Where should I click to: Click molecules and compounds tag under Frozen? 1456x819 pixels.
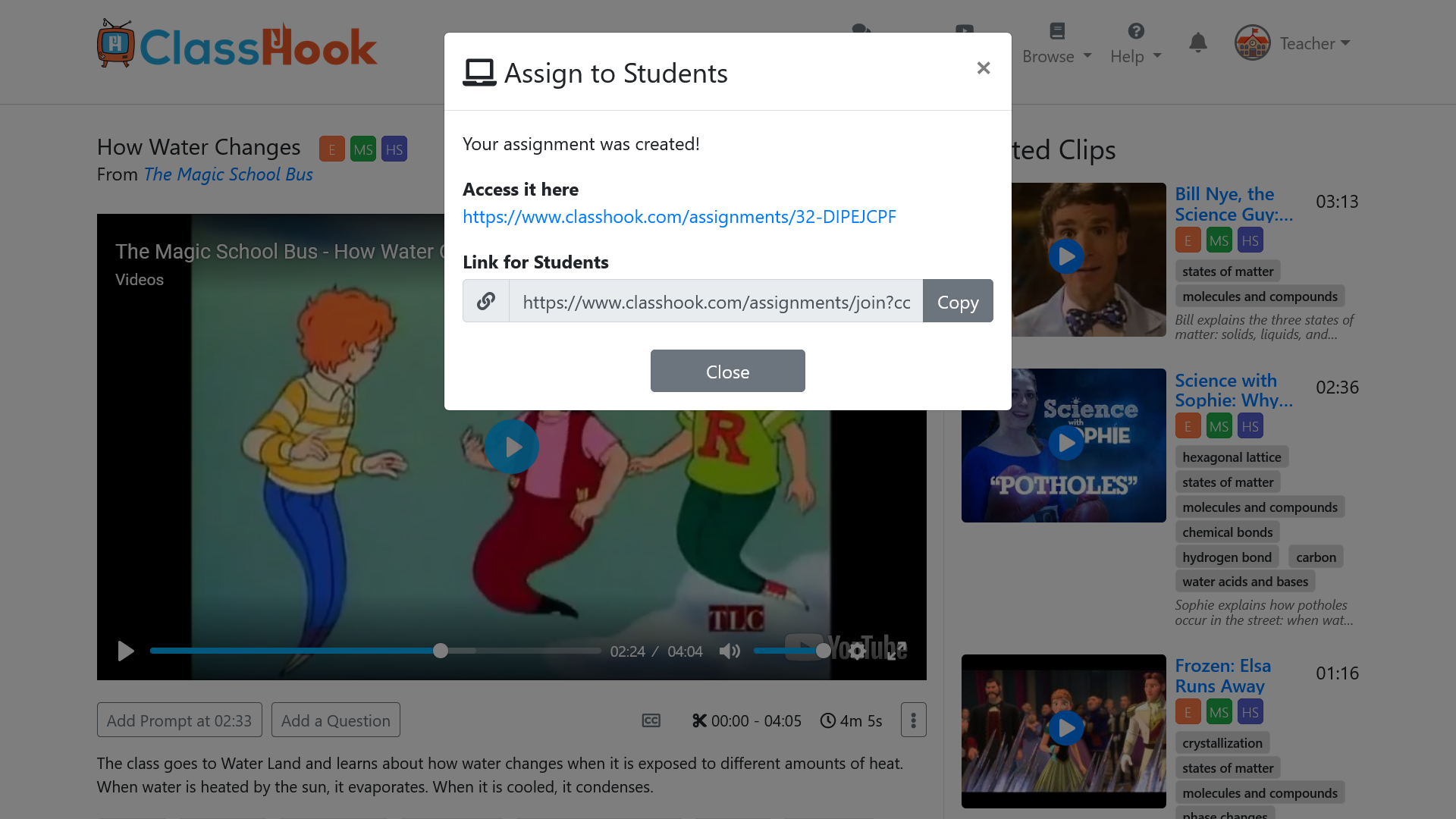pyautogui.click(x=1260, y=793)
